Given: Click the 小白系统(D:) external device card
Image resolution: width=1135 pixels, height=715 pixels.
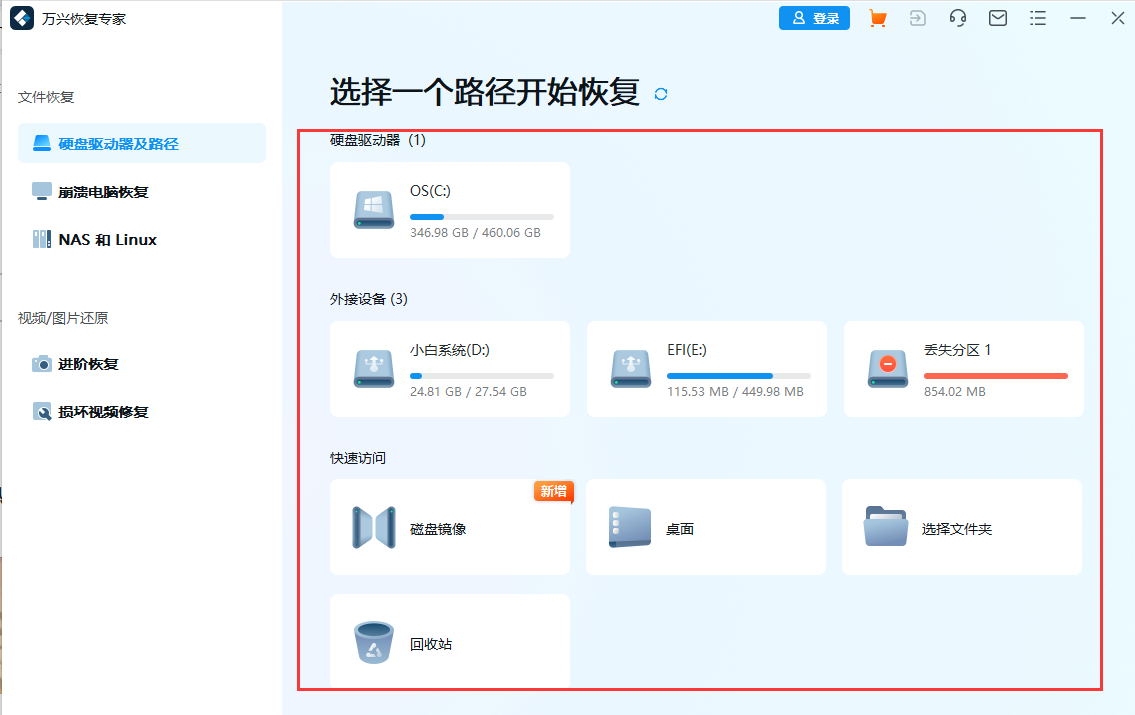Looking at the screenshot, I should 449,369.
